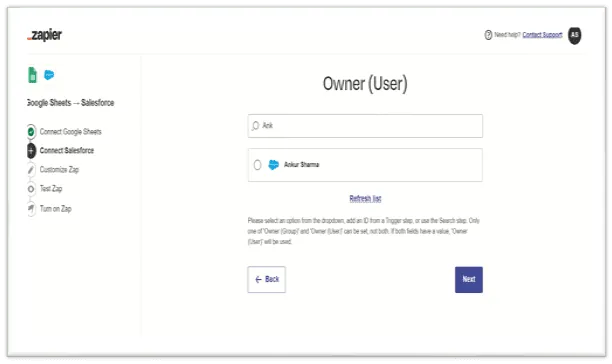Viewport: 612px width, 364px height.
Task: Click the Owner (User) heading
Action: click(365, 83)
